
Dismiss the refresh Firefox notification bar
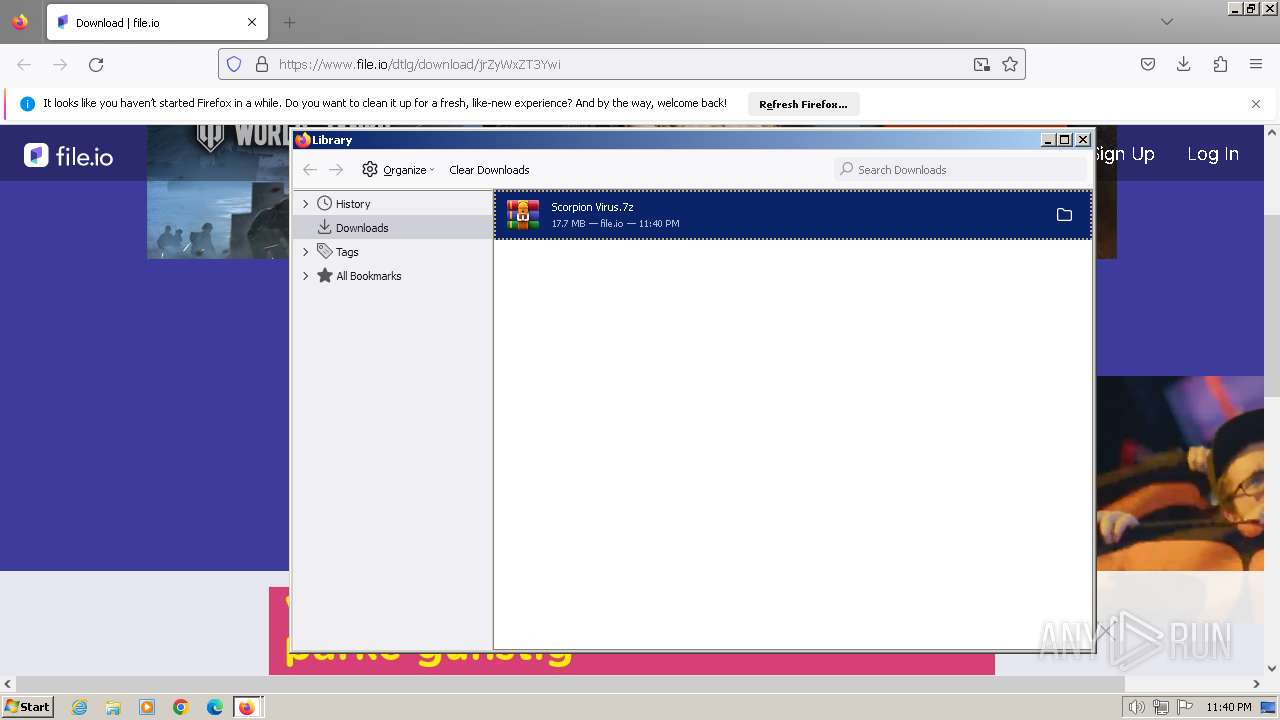point(1256,104)
